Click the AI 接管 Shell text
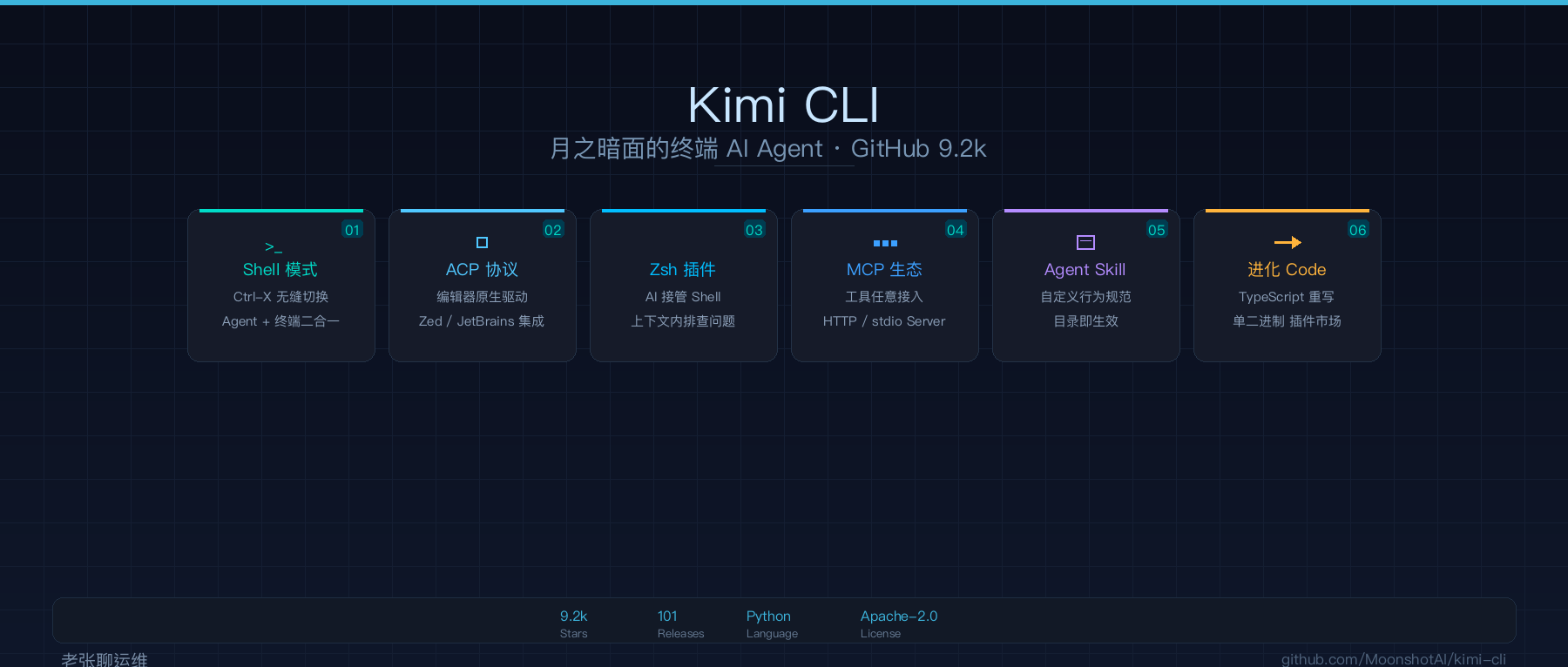 pos(683,297)
